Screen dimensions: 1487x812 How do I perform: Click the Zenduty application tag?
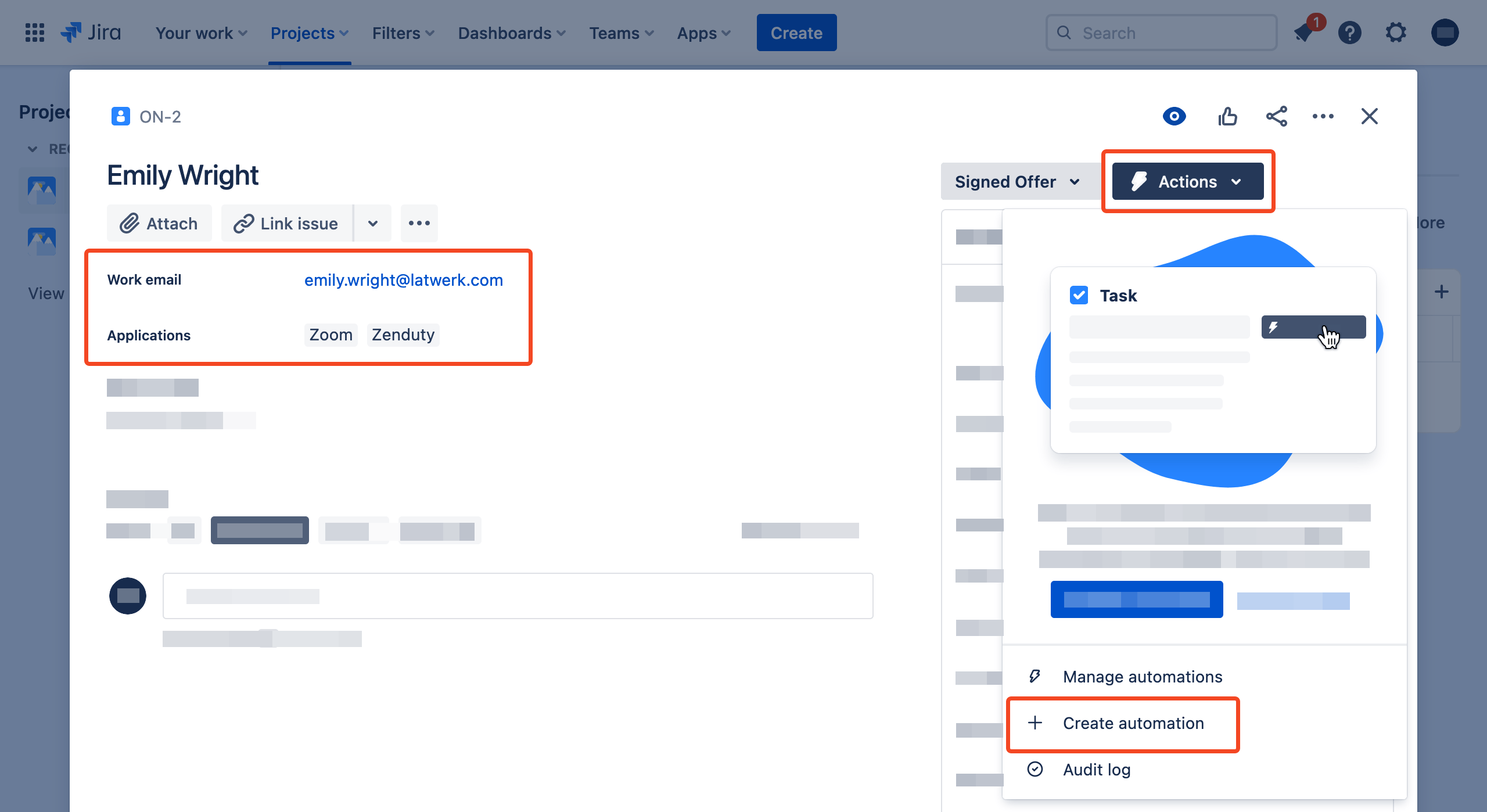tap(403, 335)
